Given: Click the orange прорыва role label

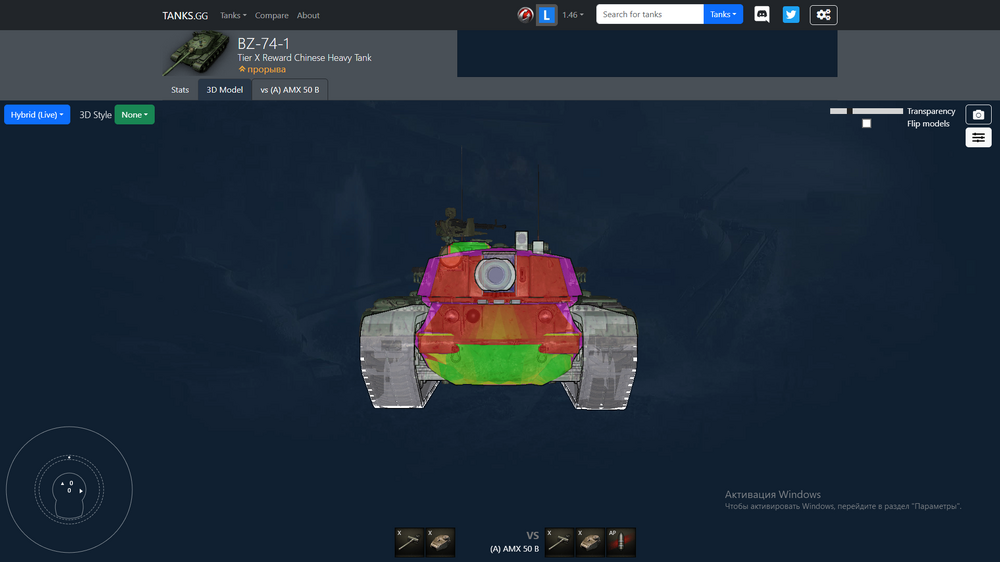Looking at the screenshot, I should (x=262, y=69).
